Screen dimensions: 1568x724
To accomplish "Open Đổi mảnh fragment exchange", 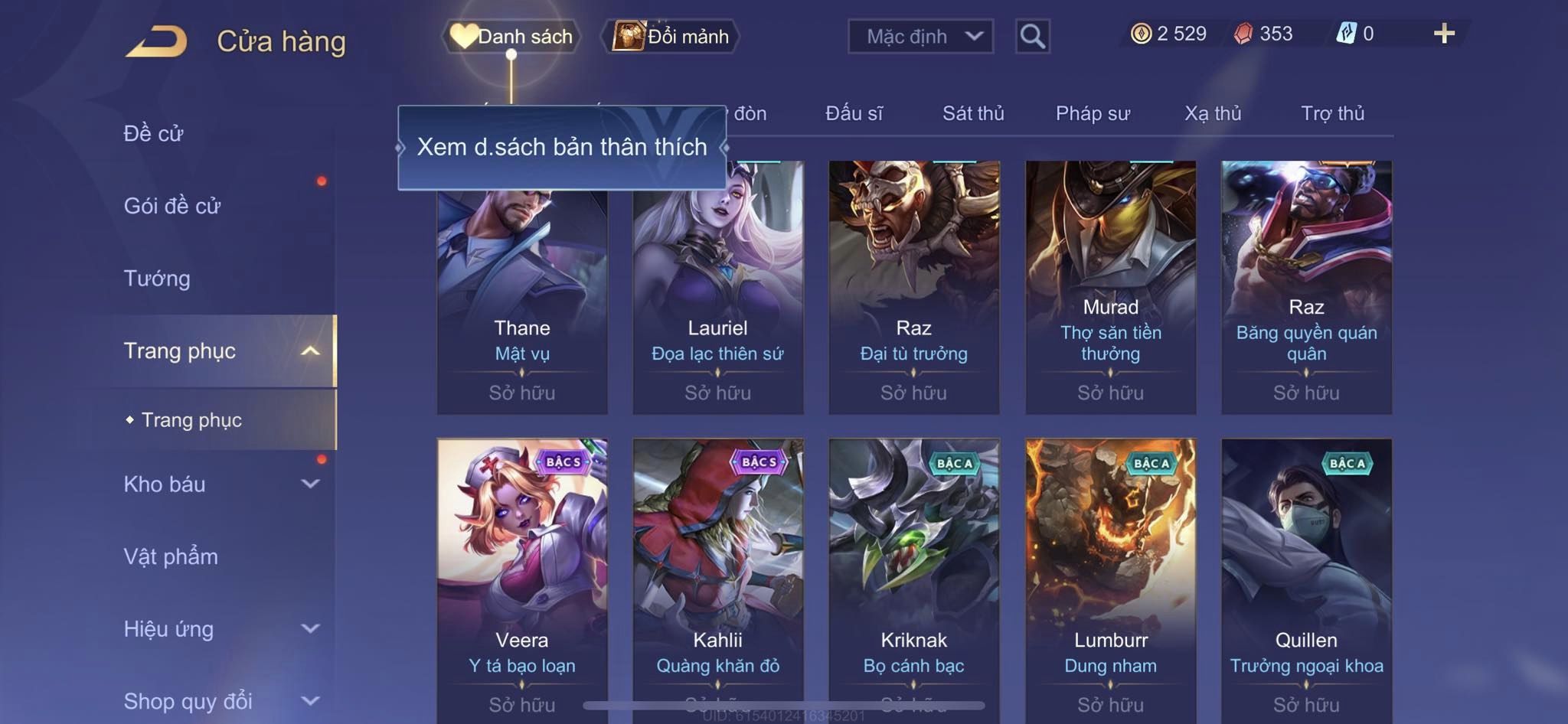I will [x=671, y=36].
